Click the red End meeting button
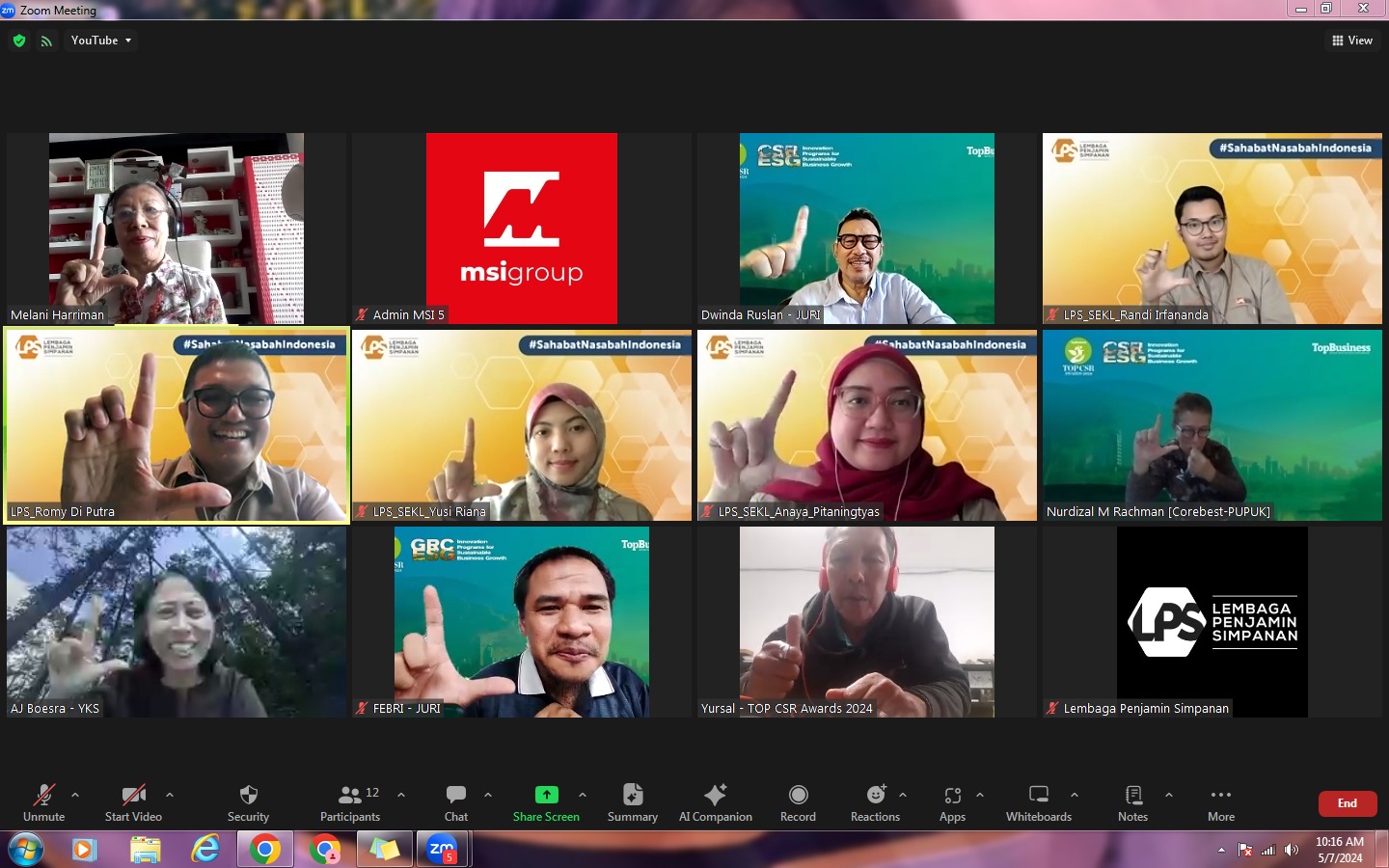The image size is (1389, 868). [x=1347, y=803]
